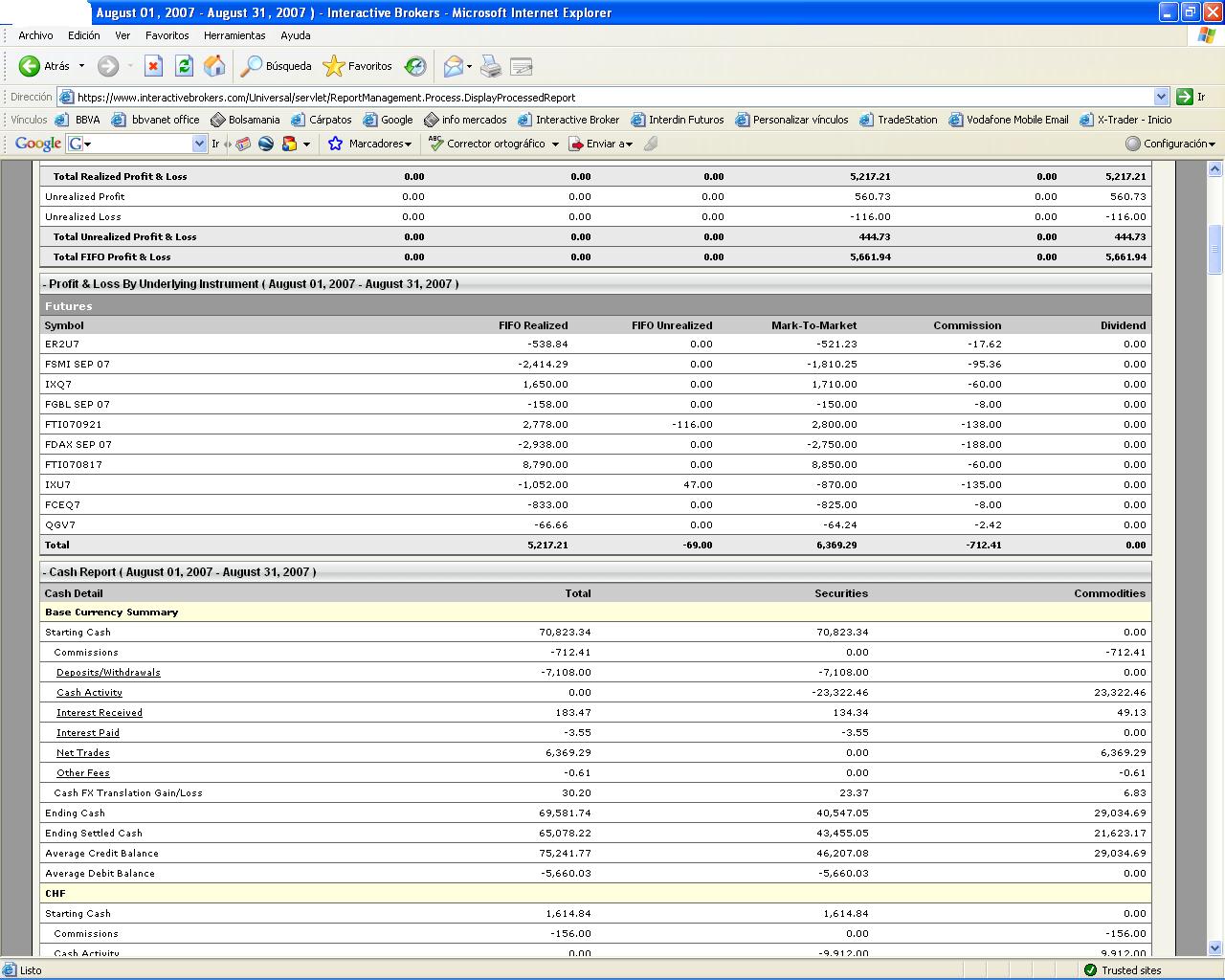1225x980 pixels.
Task: Open the Marcadores dropdown
Action: click(x=378, y=144)
